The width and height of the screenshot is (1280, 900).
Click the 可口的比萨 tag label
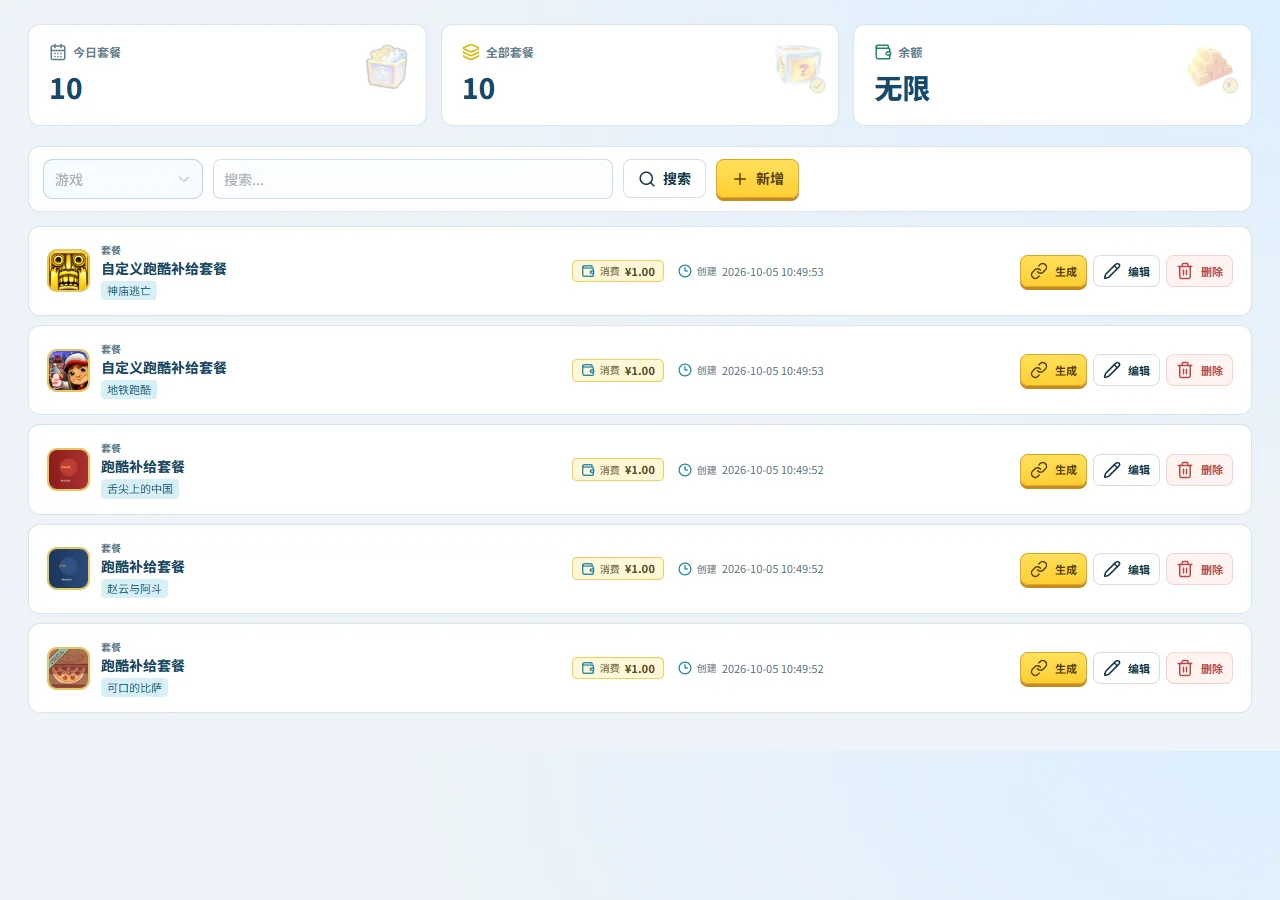click(134, 688)
